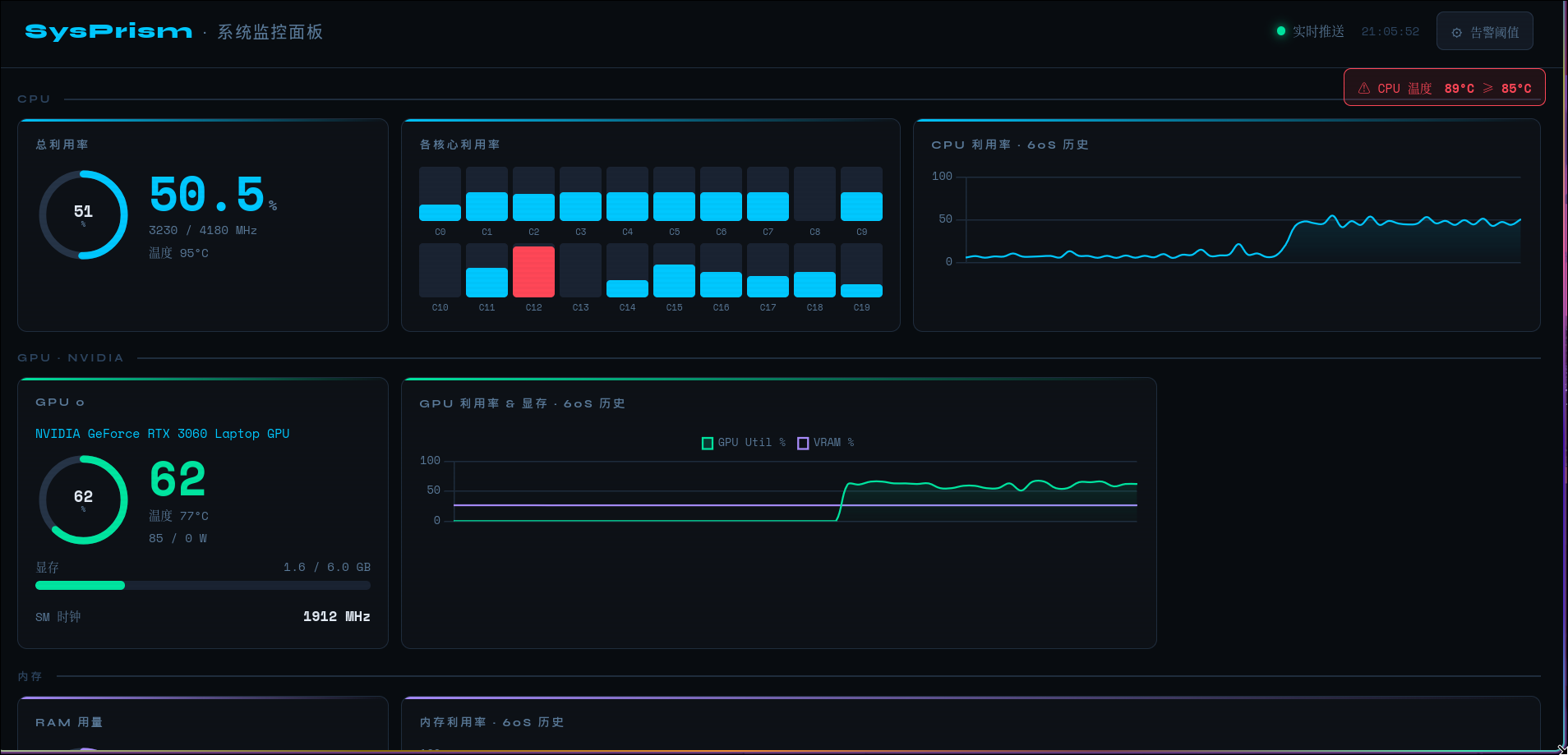Click the 21:05:52 timestamp
This screenshot has width=1568, height=755.
pyautogui.click(x=1390, y=32)
